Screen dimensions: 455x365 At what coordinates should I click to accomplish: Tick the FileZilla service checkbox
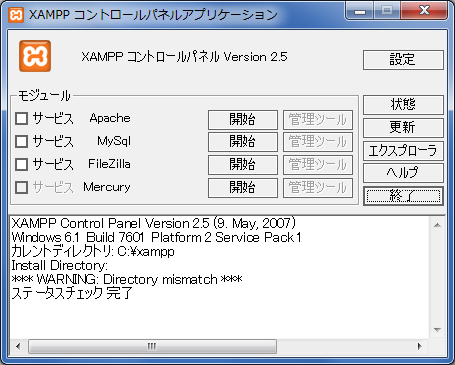pyautogui.click(x=22, y=164)
